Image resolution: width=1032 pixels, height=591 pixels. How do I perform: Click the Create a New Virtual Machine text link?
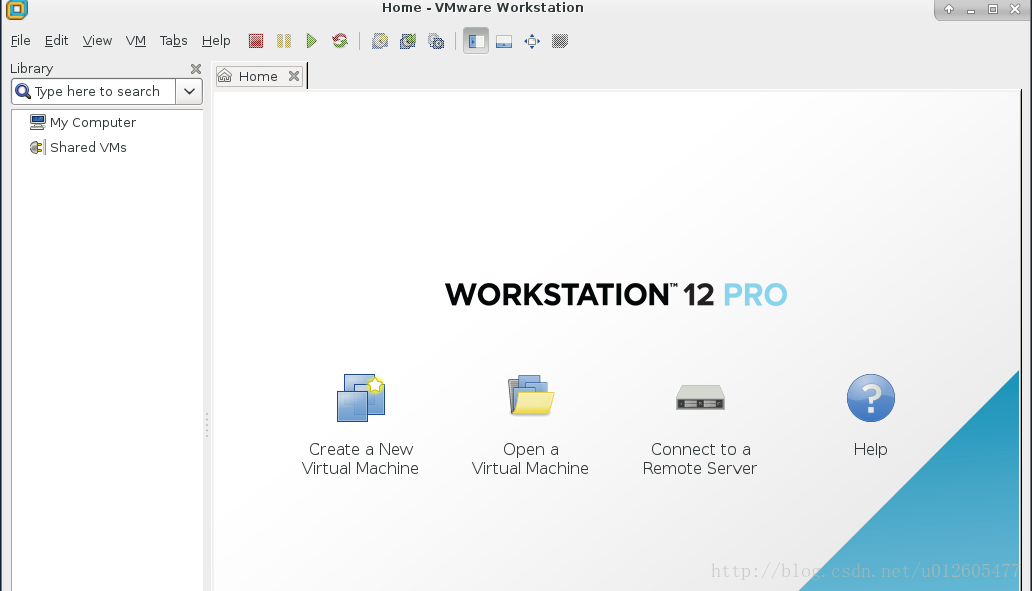coord(360,459)
